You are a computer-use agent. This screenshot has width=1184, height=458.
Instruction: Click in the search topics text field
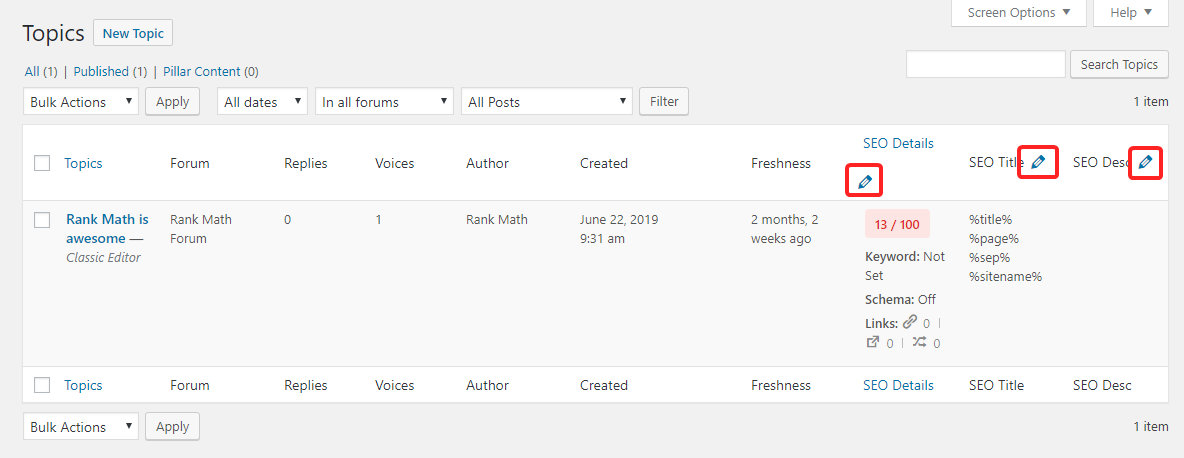(985, 64)
